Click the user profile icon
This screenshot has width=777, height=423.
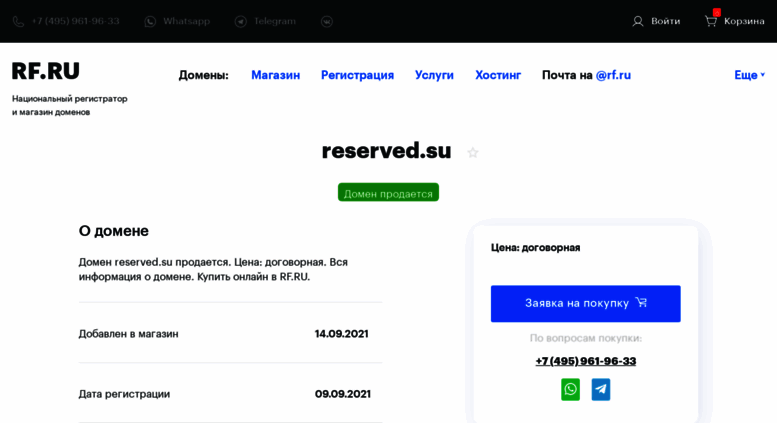[x=638, y=21]
